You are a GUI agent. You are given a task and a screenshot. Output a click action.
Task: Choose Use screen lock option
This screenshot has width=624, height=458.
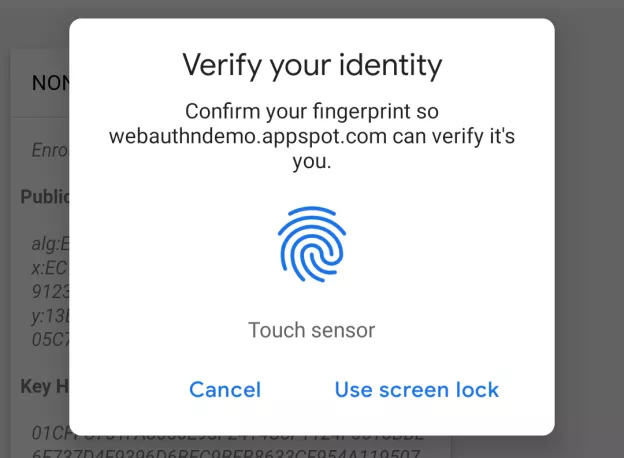coord(416,389)
